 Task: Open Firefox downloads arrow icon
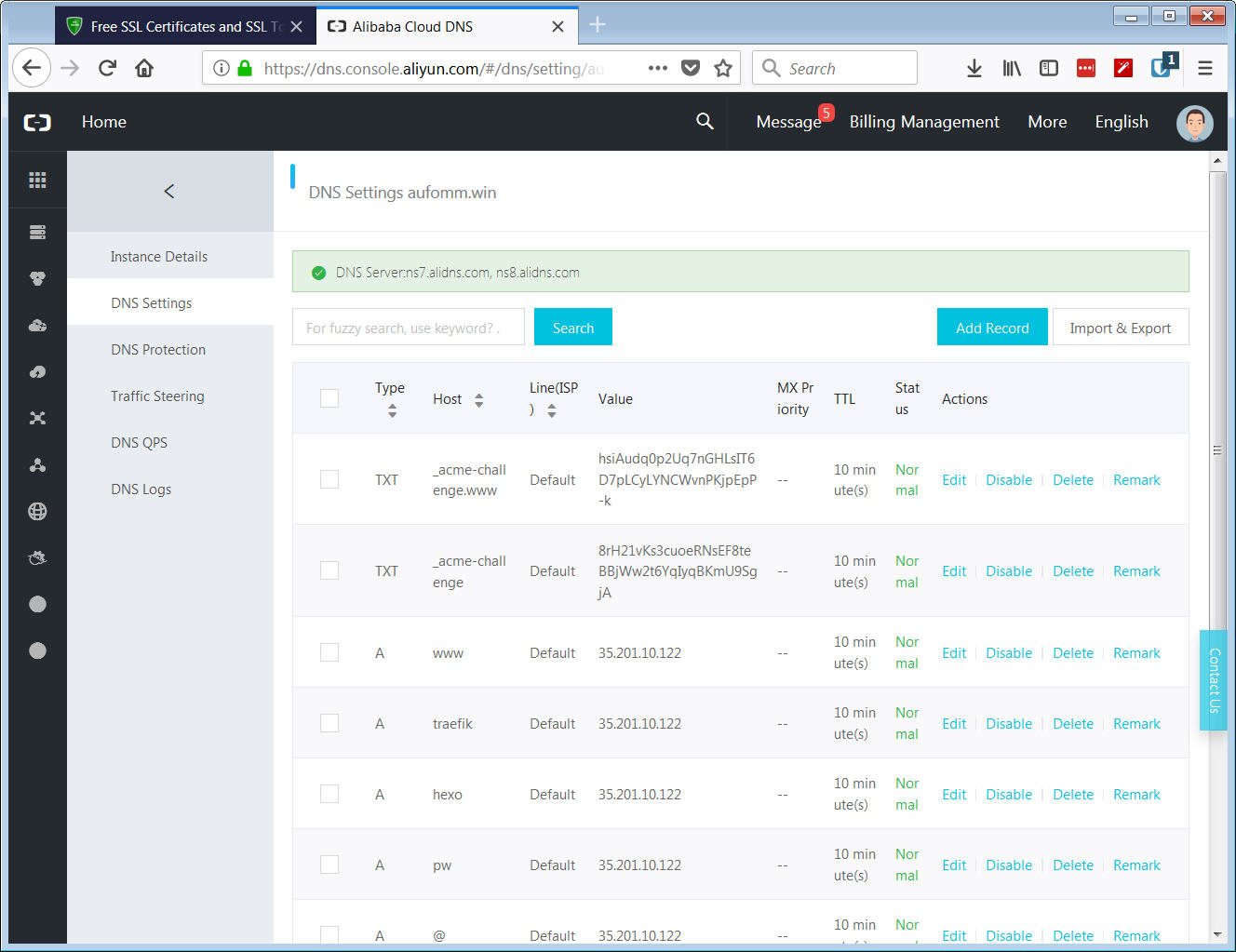pyautogui.click(x=974, y=68)
